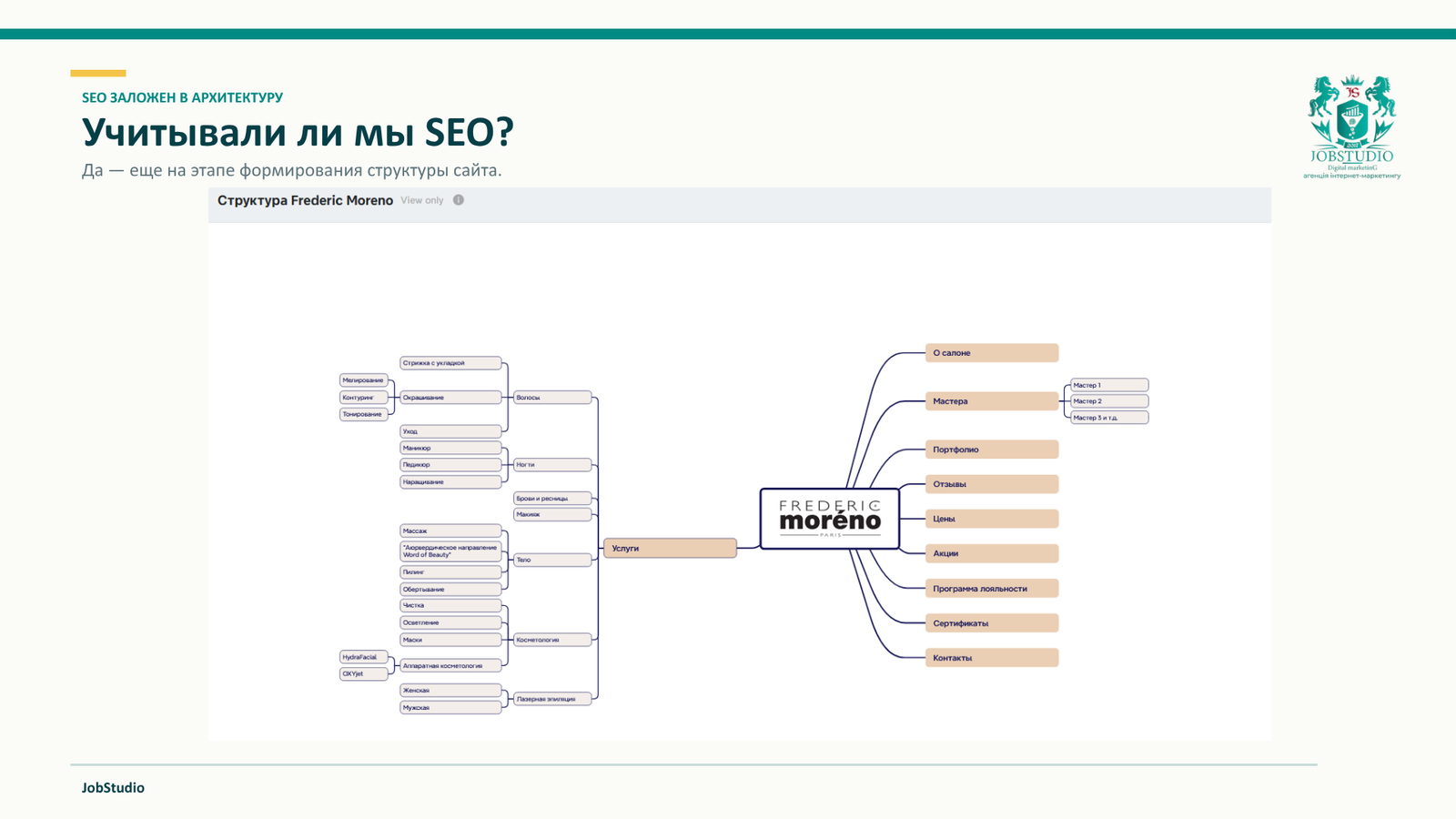
Task: Click the Тело category node
Action: pyautogui.click(x=552, y=560)
